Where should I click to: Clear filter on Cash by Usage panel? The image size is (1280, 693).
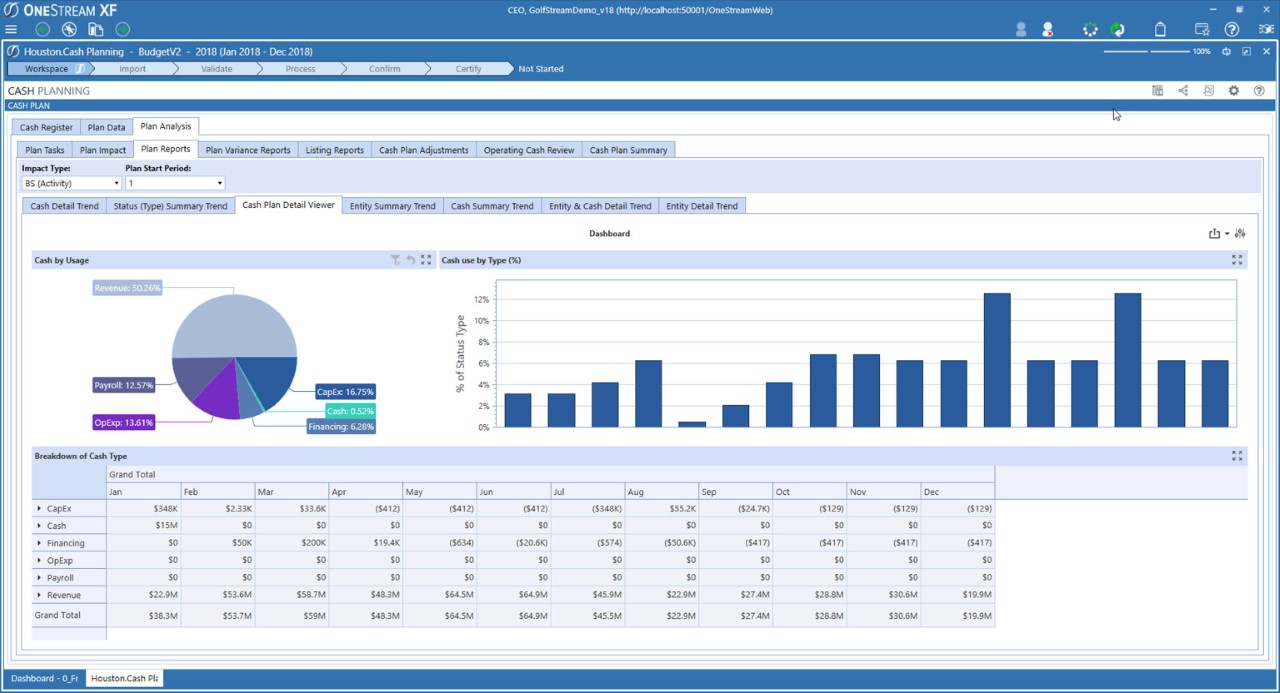pyautogui.click(x=396, y=260)
